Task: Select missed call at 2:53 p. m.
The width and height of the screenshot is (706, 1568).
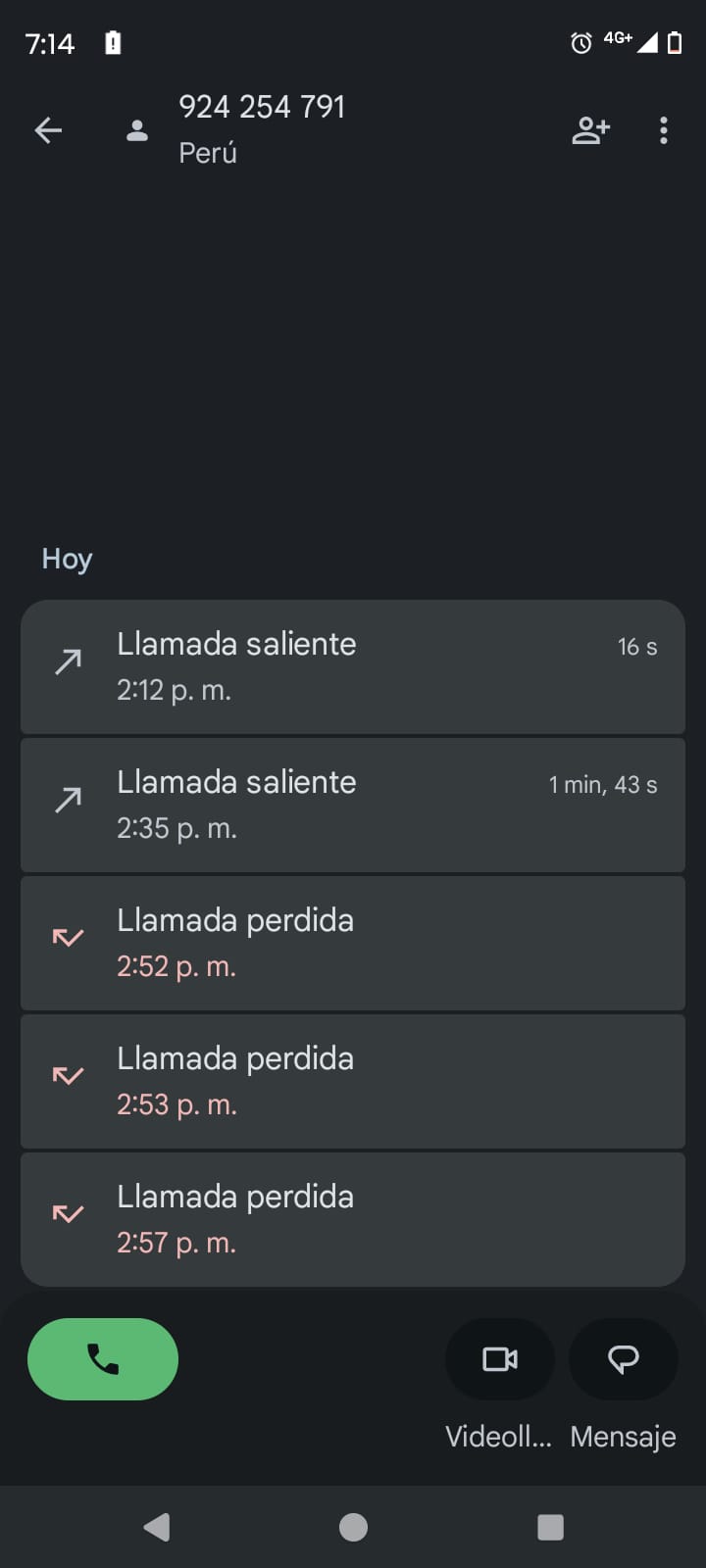Action: (353, 1081)
